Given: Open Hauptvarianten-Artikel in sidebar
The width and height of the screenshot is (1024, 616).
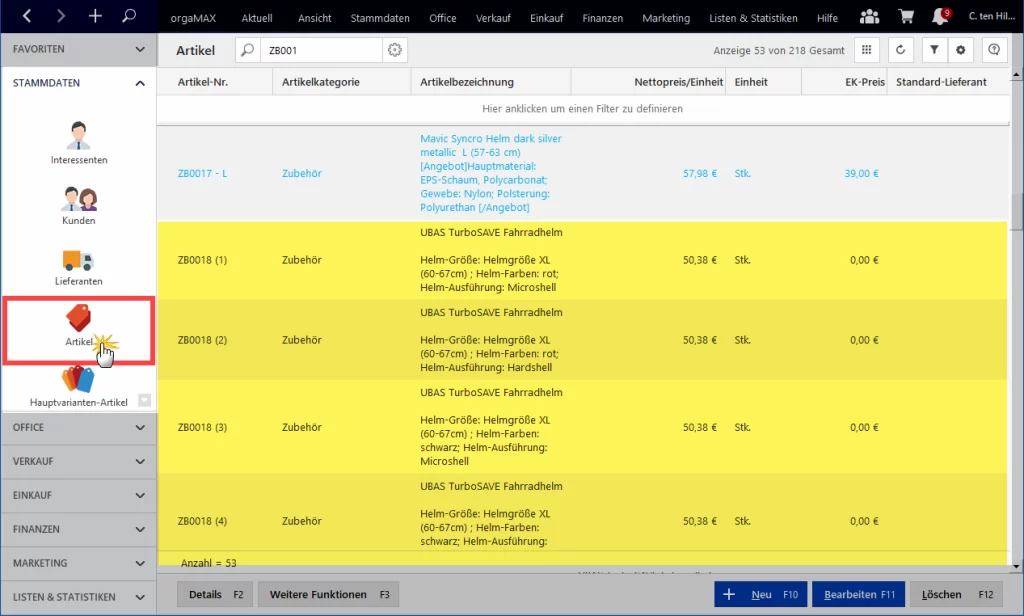Looking at the screenshot, I should click(x=79, y=387).
